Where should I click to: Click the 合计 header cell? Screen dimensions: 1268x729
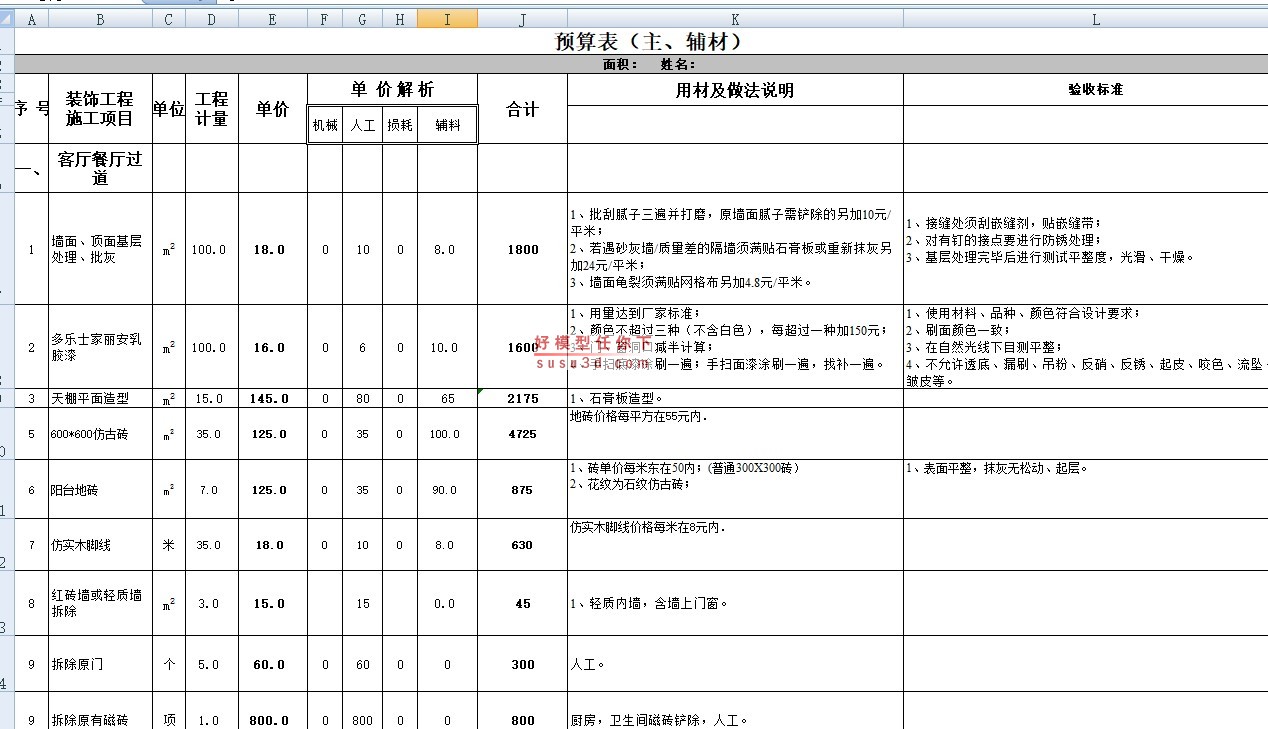[522, 109]
